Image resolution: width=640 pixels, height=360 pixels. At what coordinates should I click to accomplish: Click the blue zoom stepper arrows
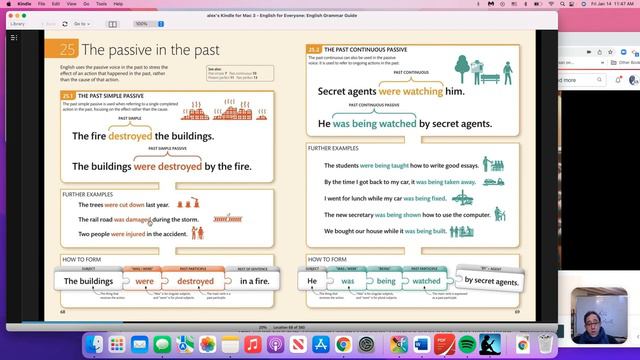(x=161, y=24)
